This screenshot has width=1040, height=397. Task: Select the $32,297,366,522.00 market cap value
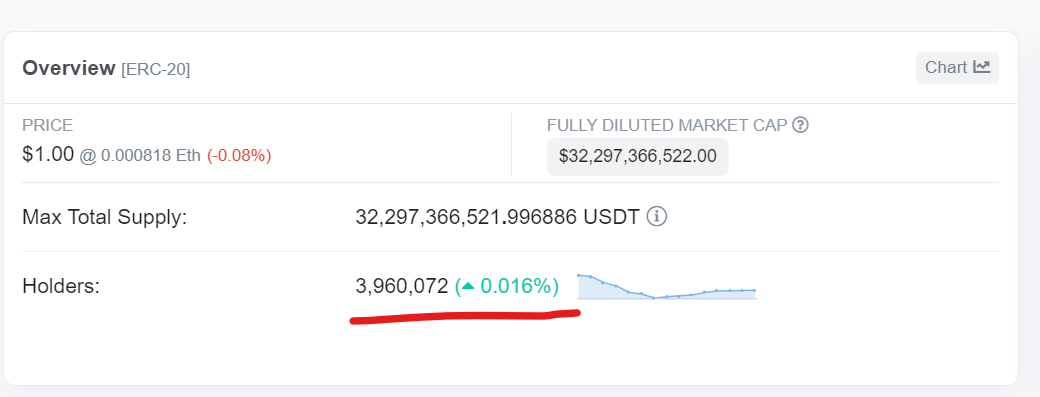coord(637,156)
